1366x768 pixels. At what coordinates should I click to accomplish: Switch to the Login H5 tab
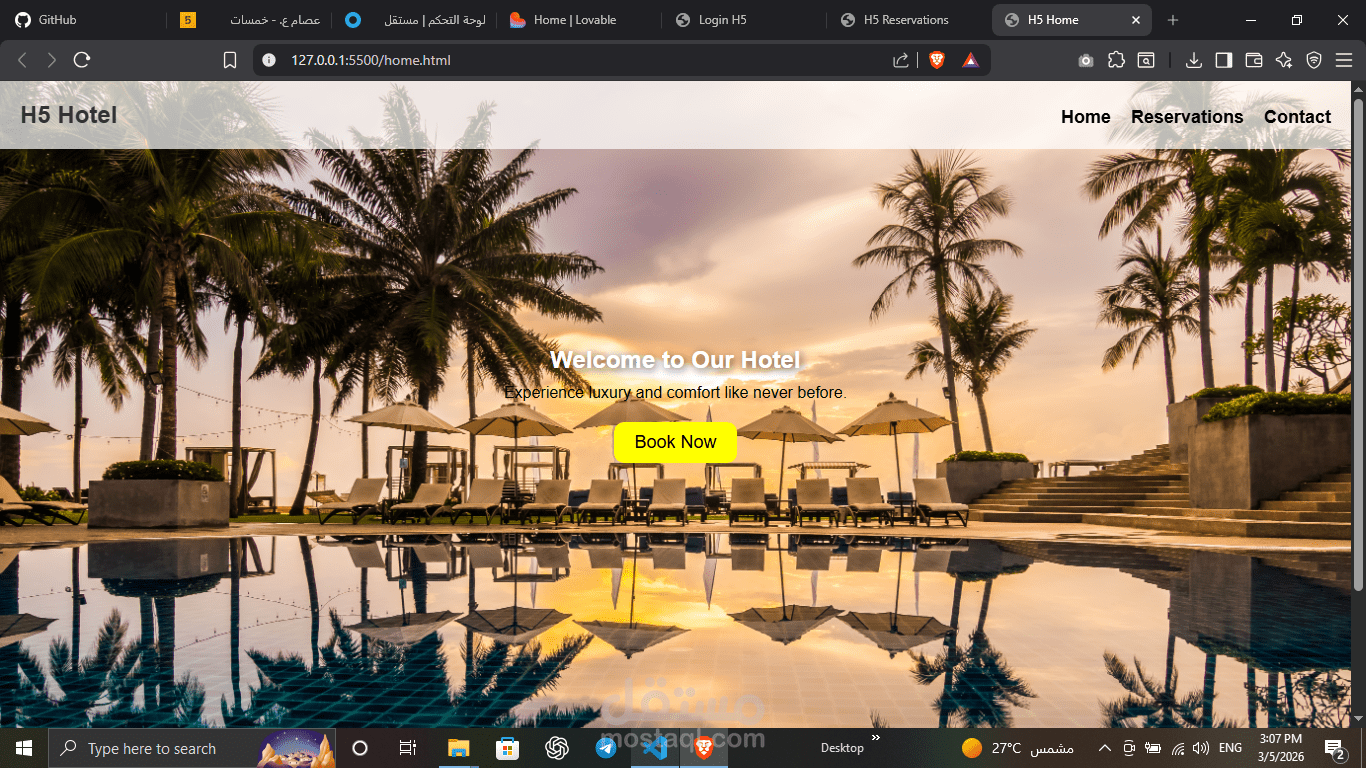745,20
